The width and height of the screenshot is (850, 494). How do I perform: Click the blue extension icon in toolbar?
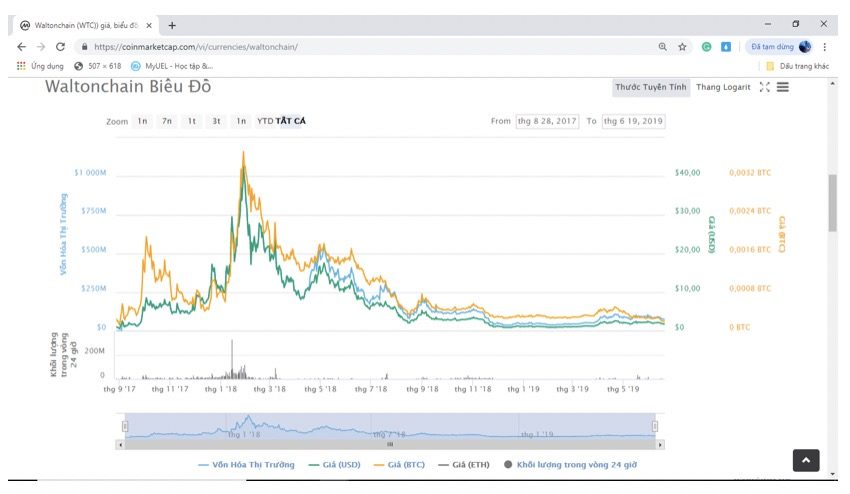(726, 47)
